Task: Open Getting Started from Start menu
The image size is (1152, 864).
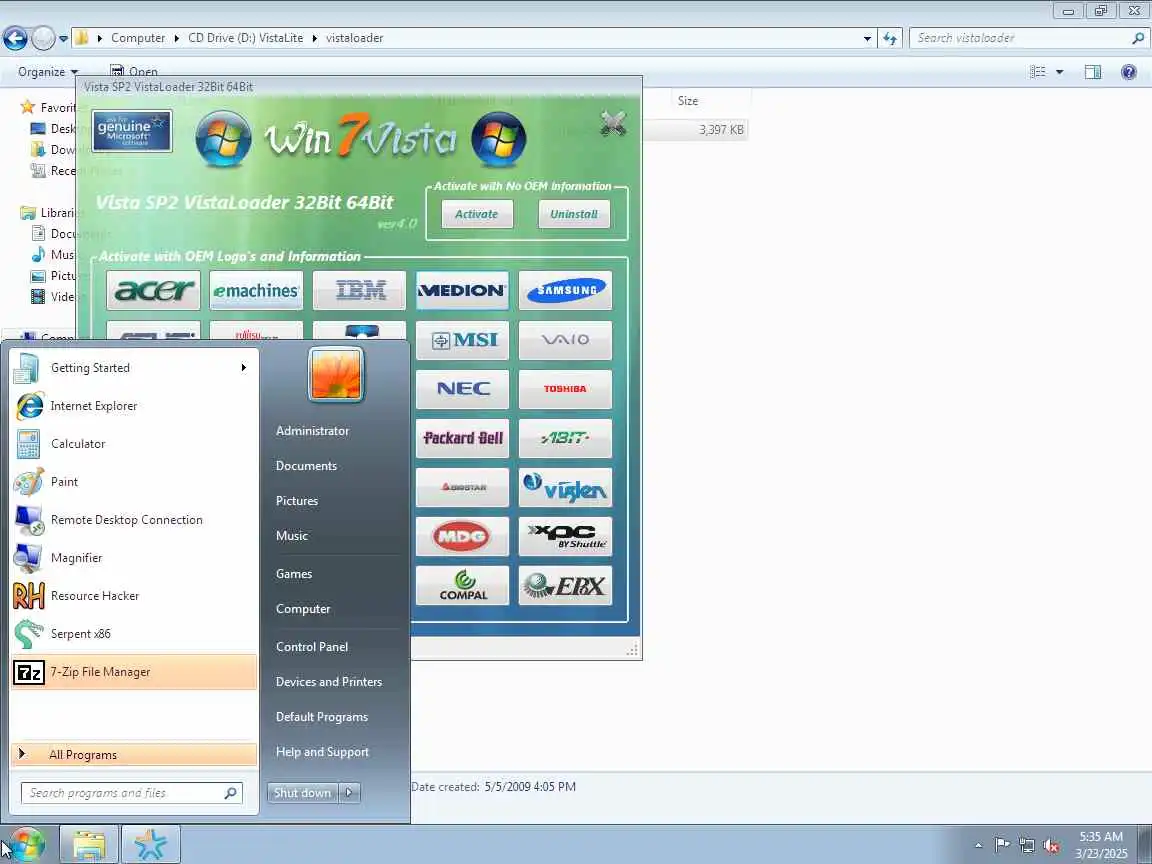Action: [134, 367]
